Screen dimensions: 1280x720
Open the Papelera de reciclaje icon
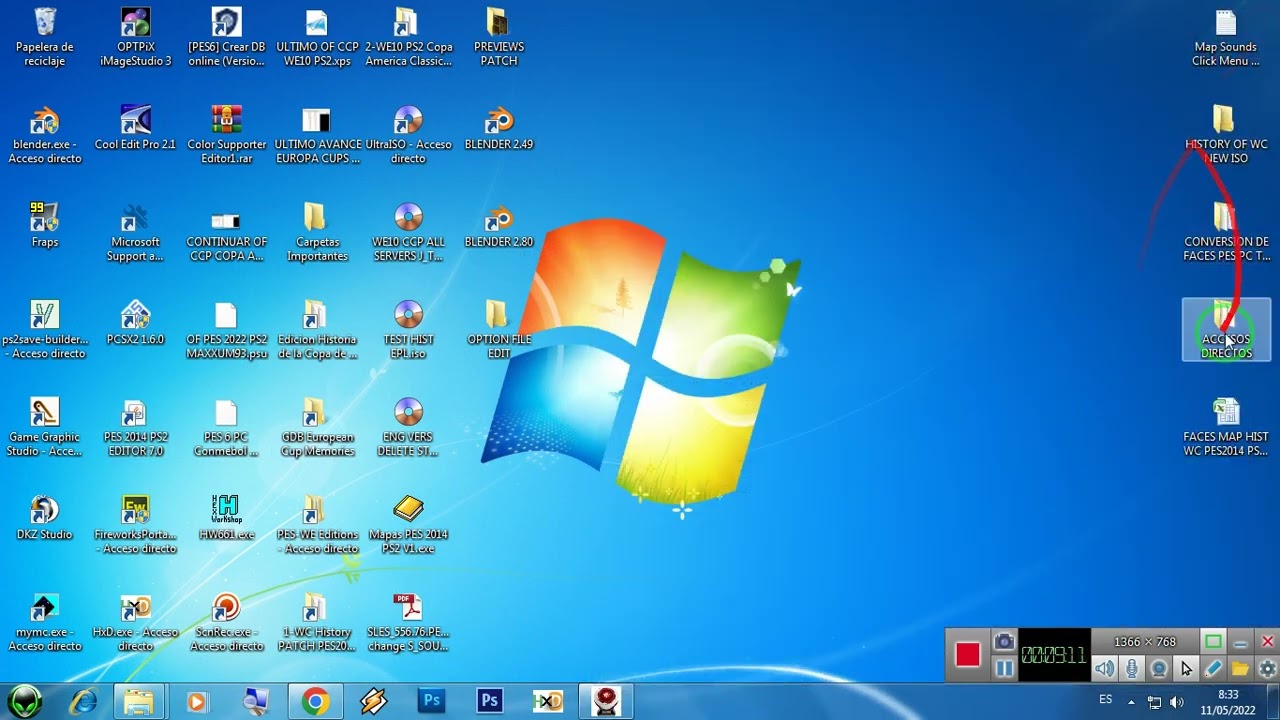[x=45, y=38]
